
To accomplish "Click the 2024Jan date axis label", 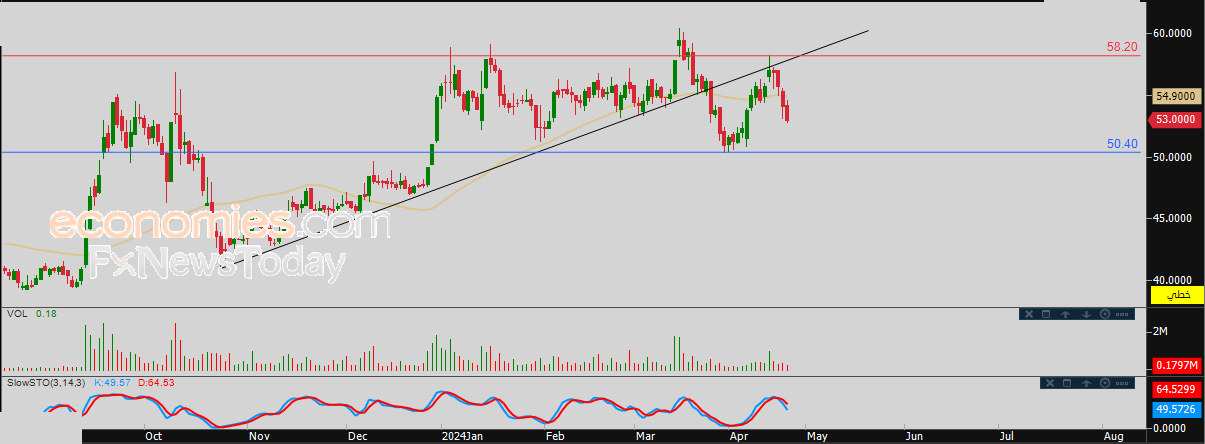I will 462,436.
